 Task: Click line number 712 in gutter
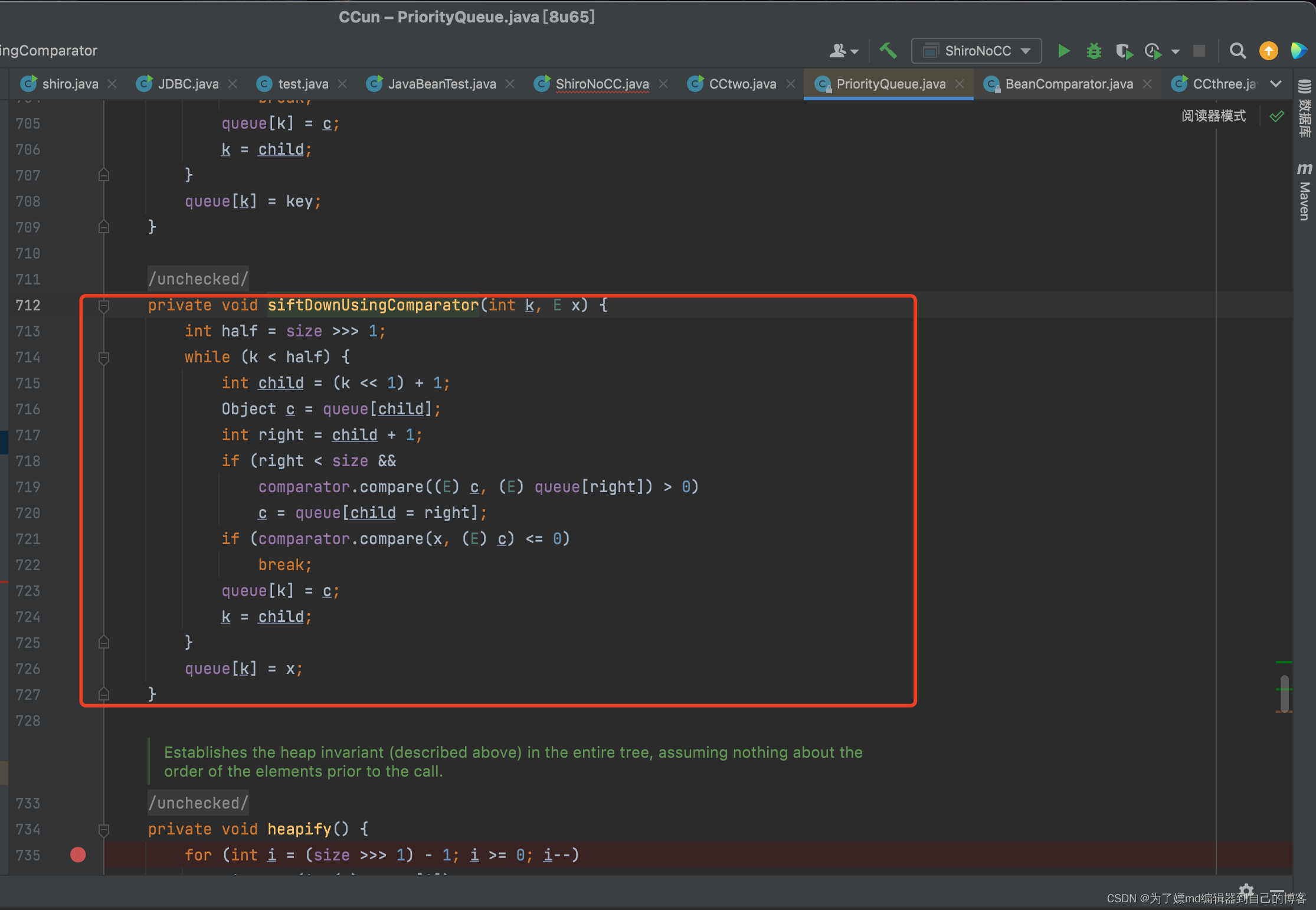pyautogui.click(x=28, y=305)
